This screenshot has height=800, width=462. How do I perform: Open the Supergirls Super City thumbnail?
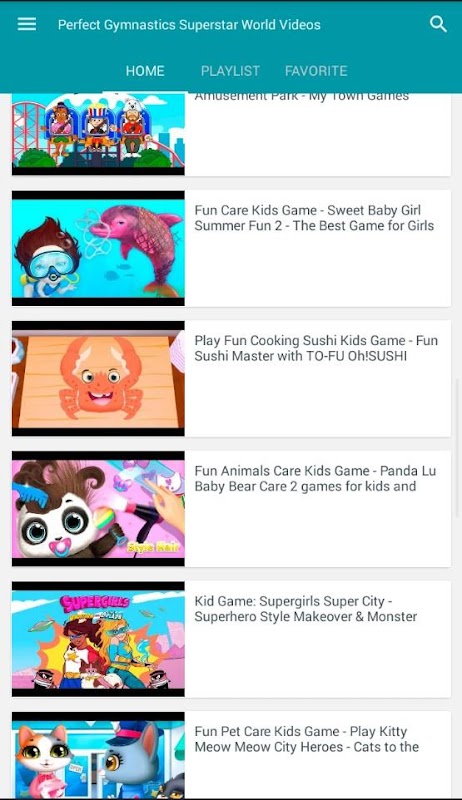click(98, 639)
